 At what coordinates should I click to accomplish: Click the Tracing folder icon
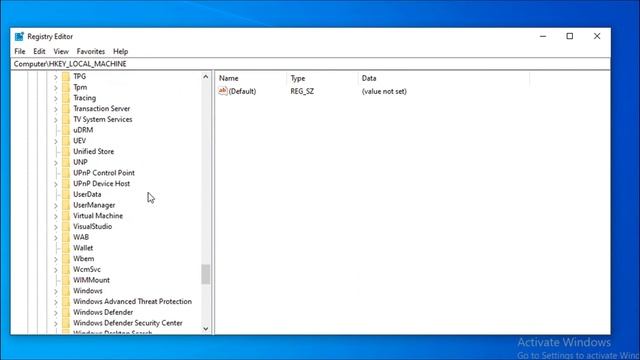click(66, 98)
